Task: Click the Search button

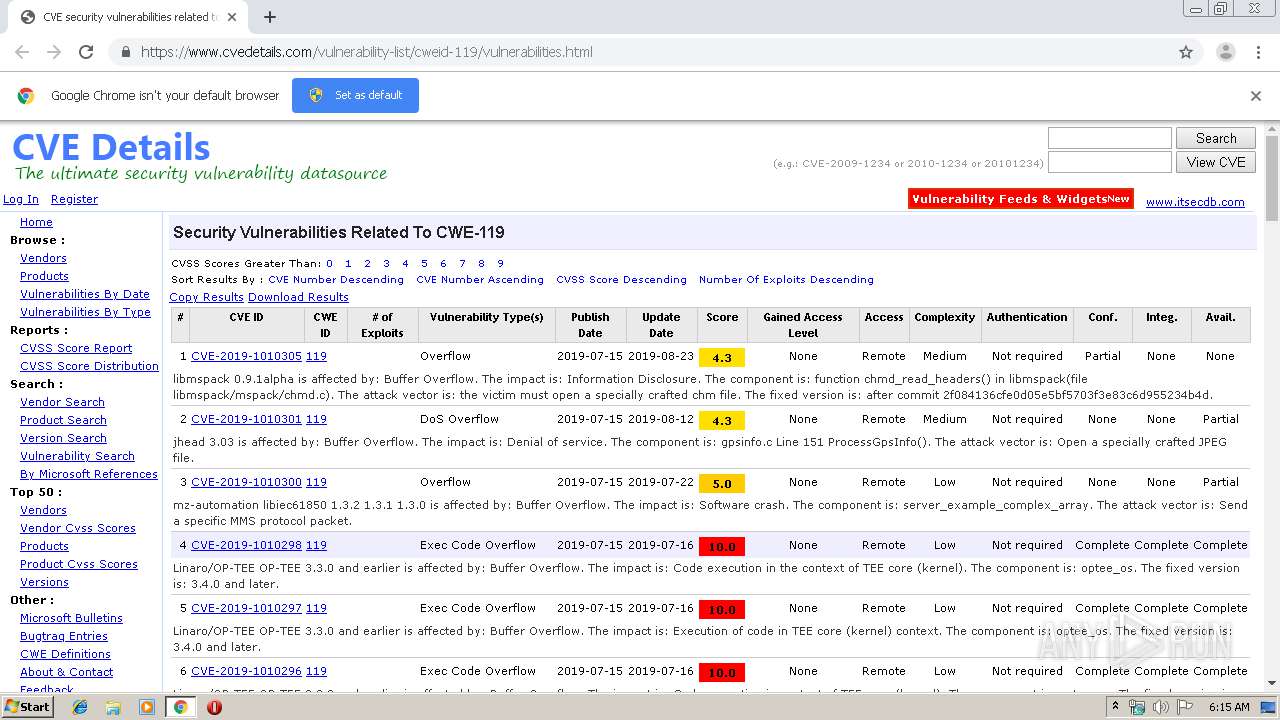Action: point(1215,138)
